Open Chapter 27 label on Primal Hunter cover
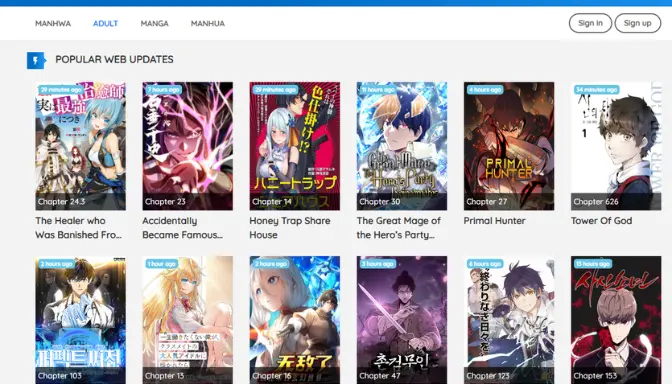672x384 pixels. coord(487,201)
